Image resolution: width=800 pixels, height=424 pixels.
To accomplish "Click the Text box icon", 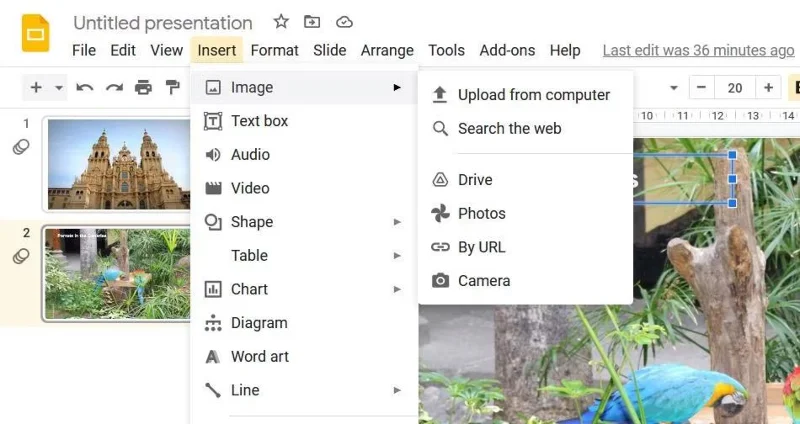I will pos(213,121).
